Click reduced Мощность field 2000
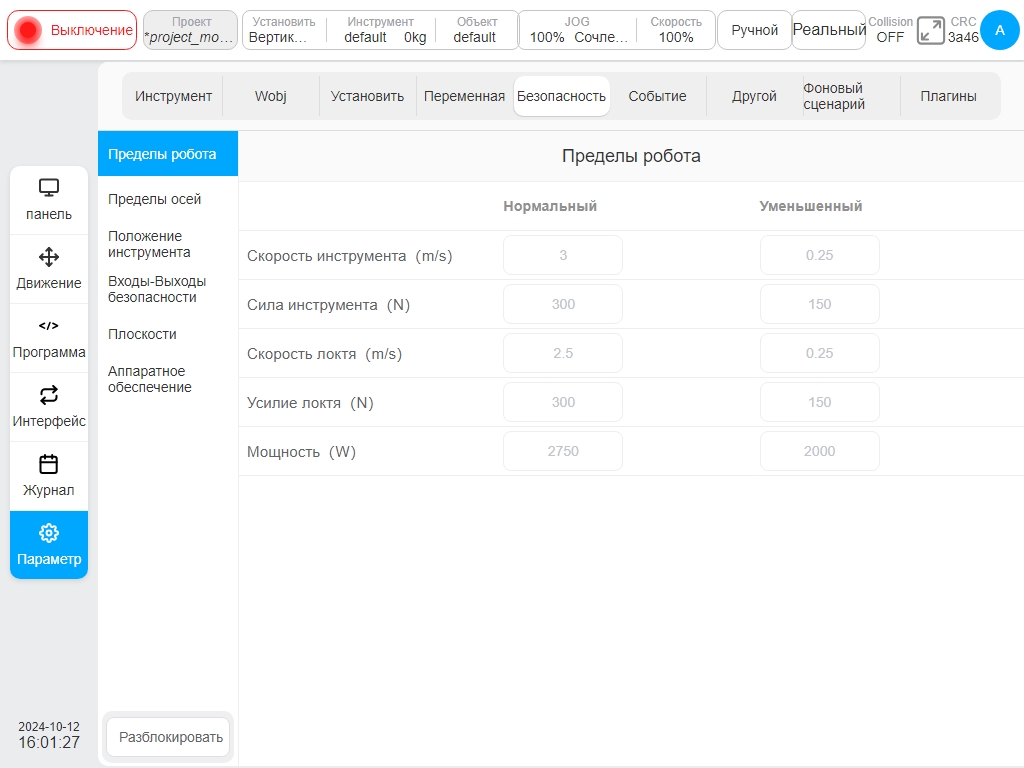Image resolution: width=1024 pixels, height=768 pixels. [x=820, y=451]
